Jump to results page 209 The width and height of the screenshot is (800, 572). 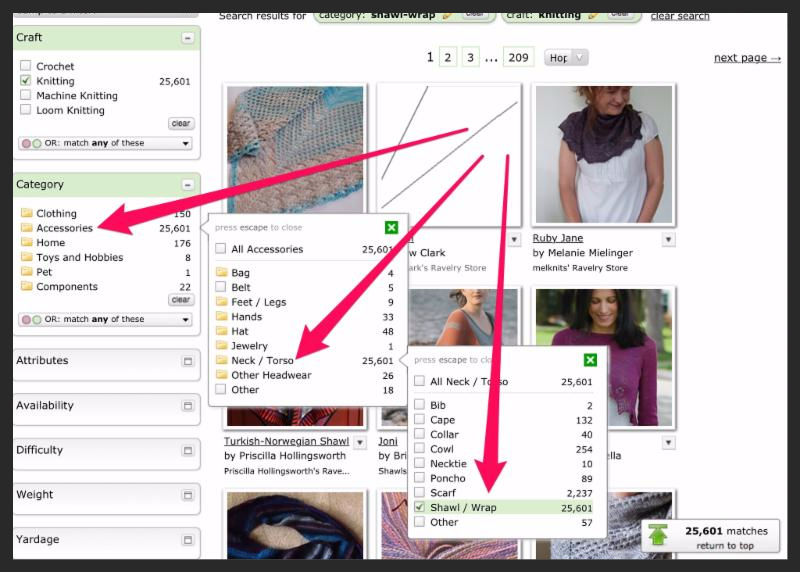pos(518,58)
